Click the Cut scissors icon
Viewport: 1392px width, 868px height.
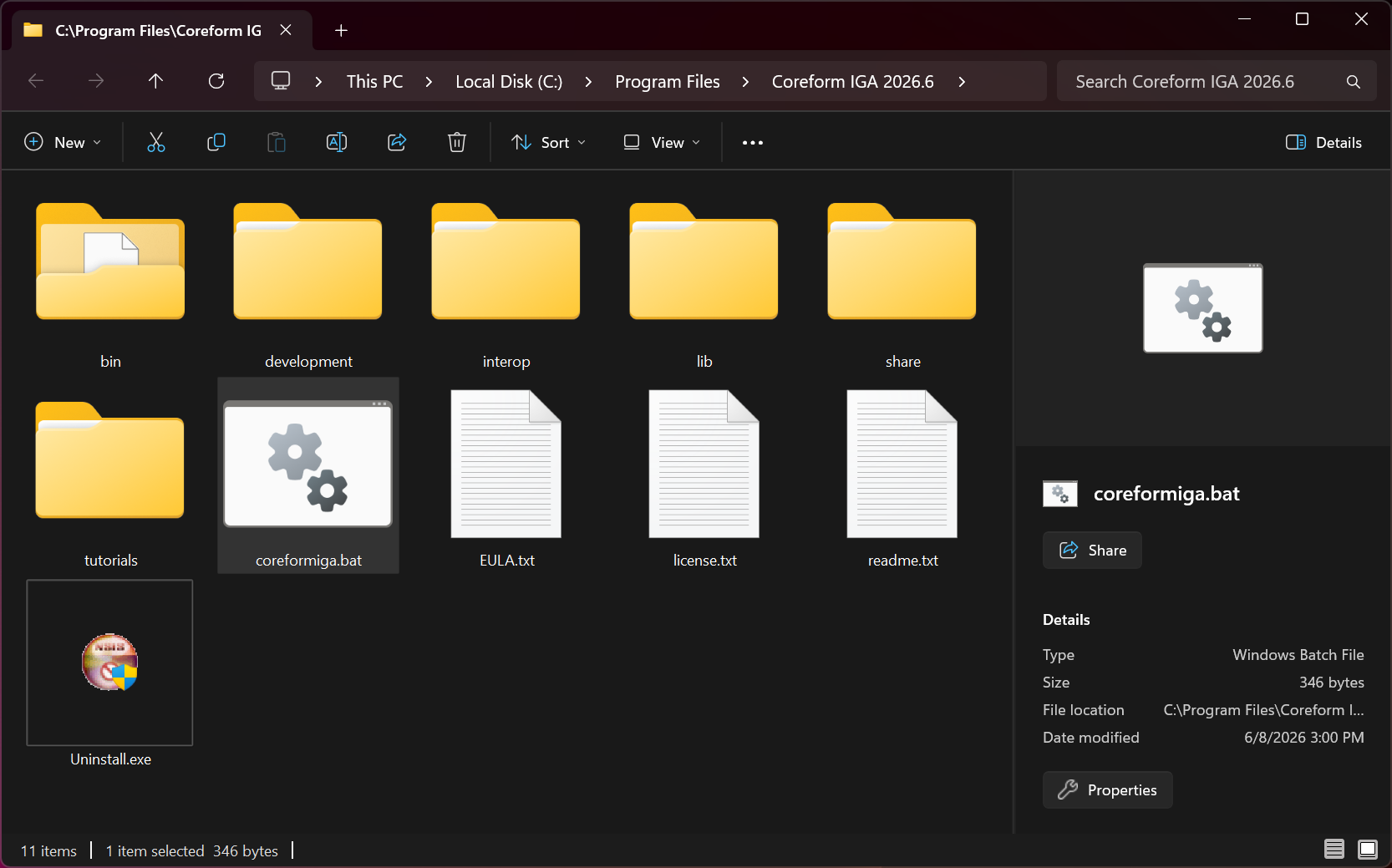click(x=156, y=142)
